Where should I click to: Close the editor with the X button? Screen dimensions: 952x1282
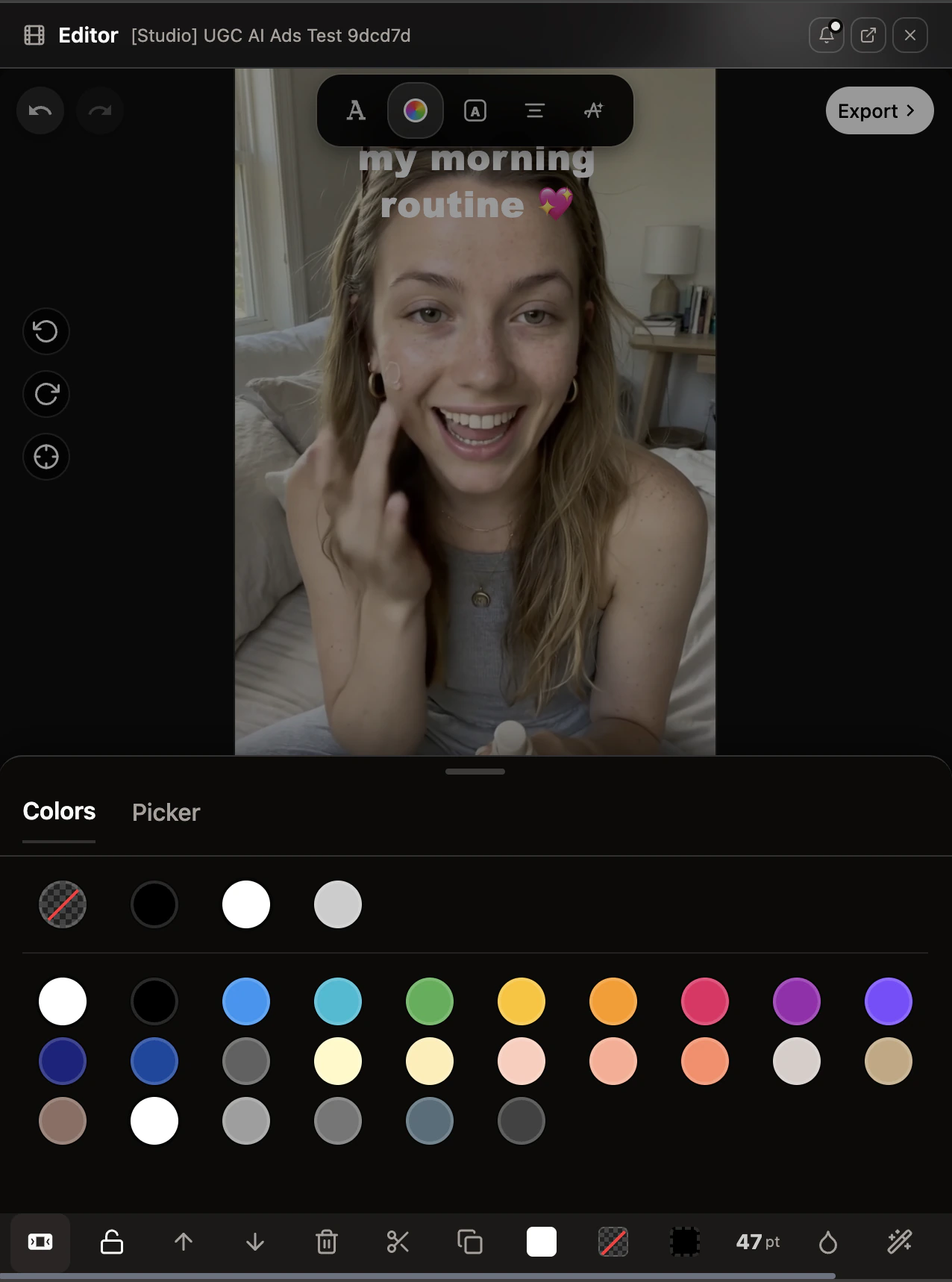pyautogui.click(x=910, y=35)
